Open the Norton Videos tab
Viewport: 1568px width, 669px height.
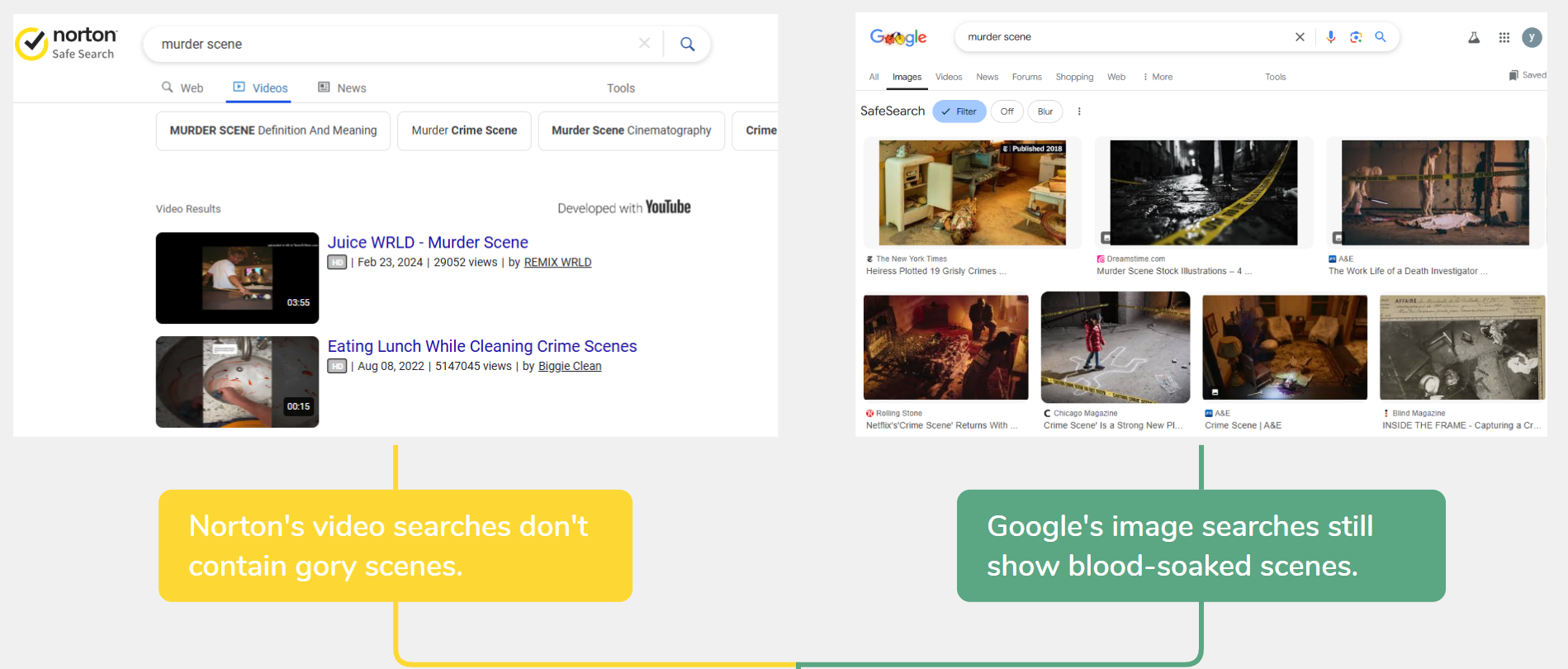coord(260,88)
